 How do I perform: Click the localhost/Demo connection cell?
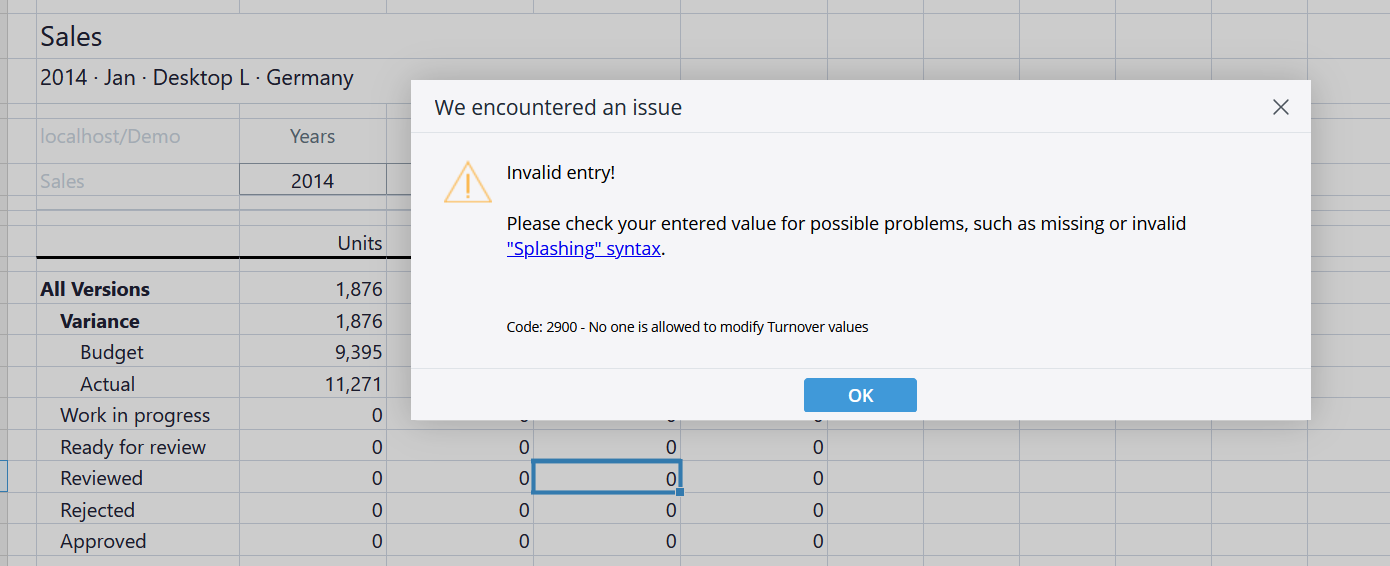tap(110, 136)
